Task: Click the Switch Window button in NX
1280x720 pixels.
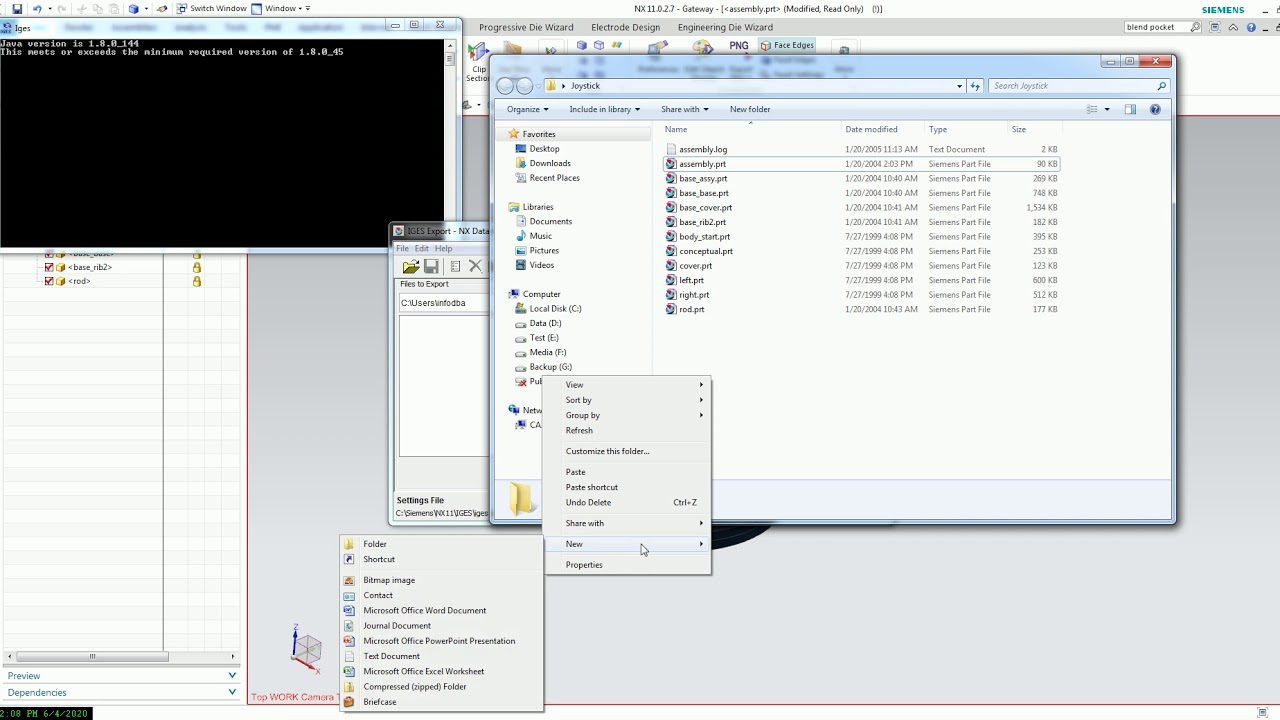Action: 211,8
